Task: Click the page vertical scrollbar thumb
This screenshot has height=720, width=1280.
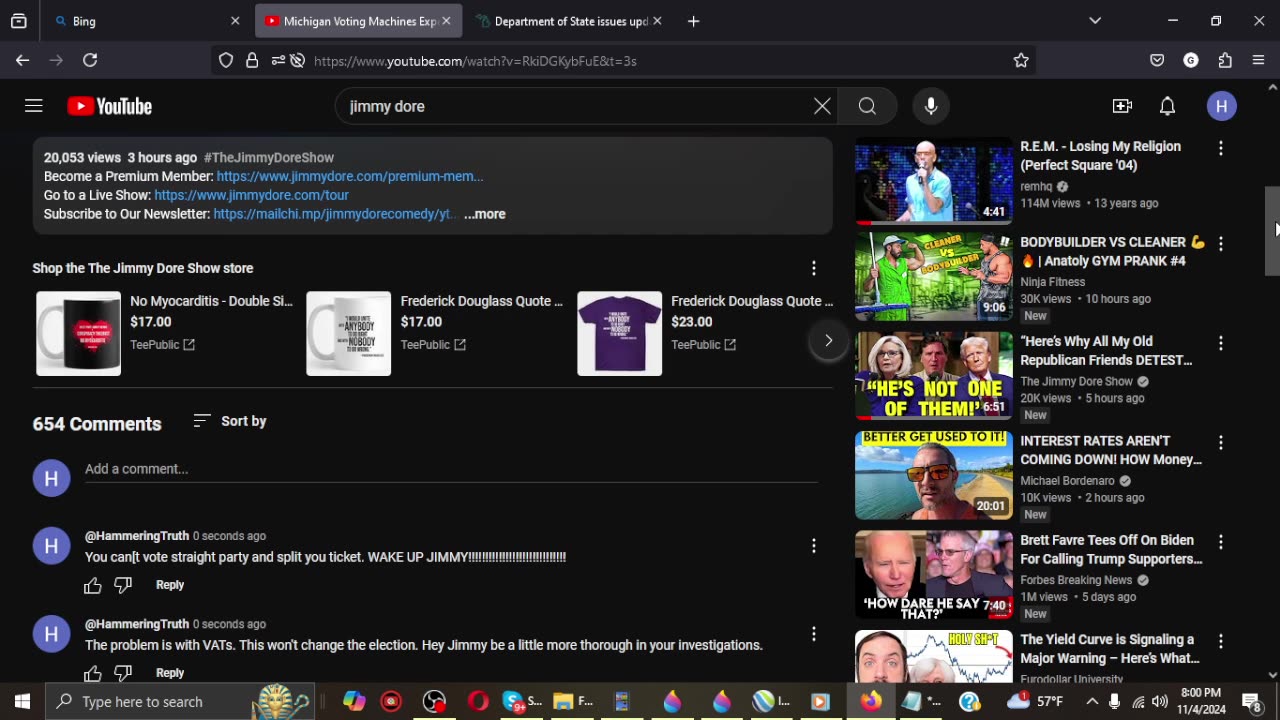Action: pos(1272,230)
